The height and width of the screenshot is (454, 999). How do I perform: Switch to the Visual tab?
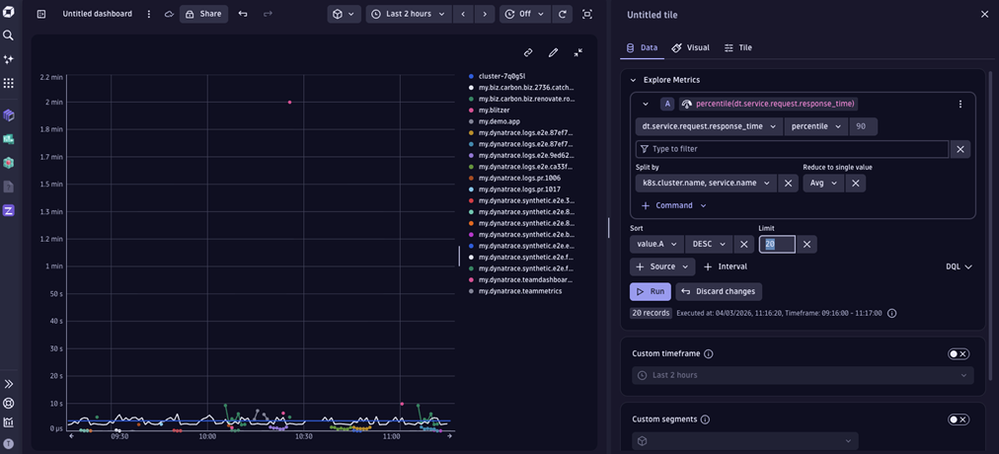click(x=691, y=48)
